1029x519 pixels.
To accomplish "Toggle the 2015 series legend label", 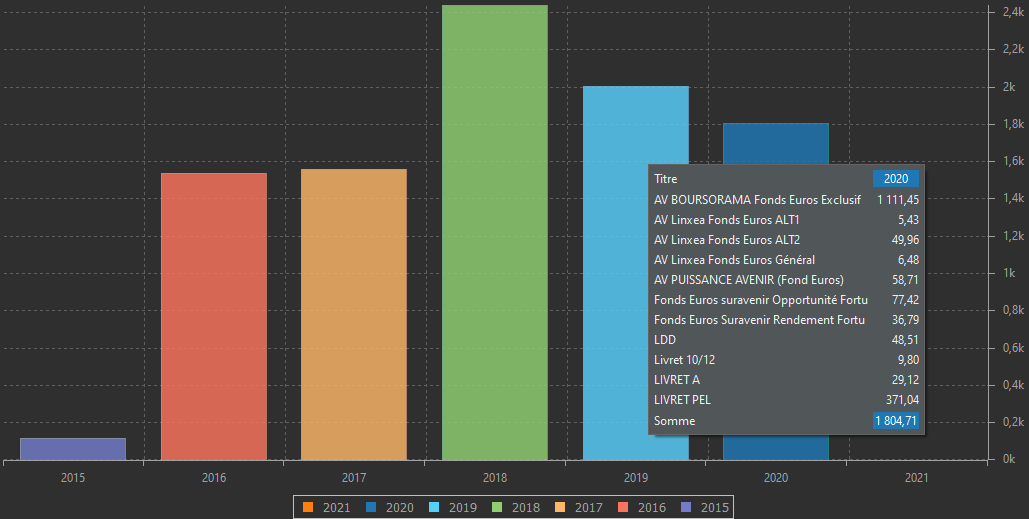I will [x=715, y=507].
